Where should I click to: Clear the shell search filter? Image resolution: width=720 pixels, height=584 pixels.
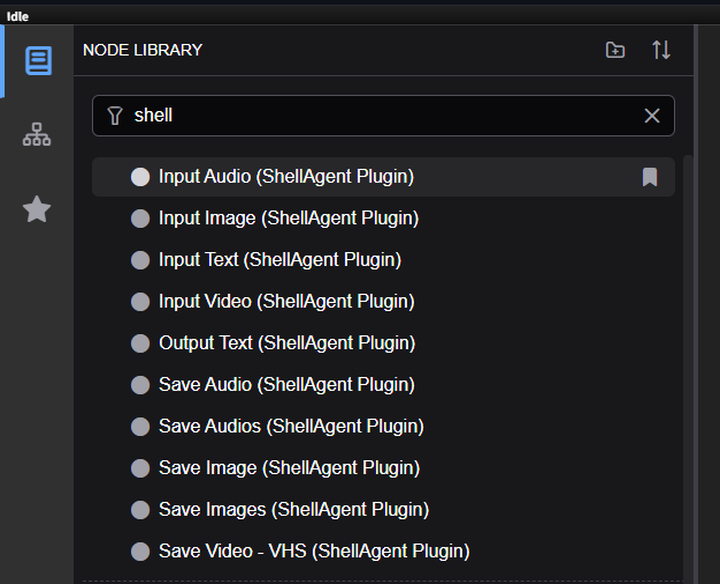tap(652, 116)
